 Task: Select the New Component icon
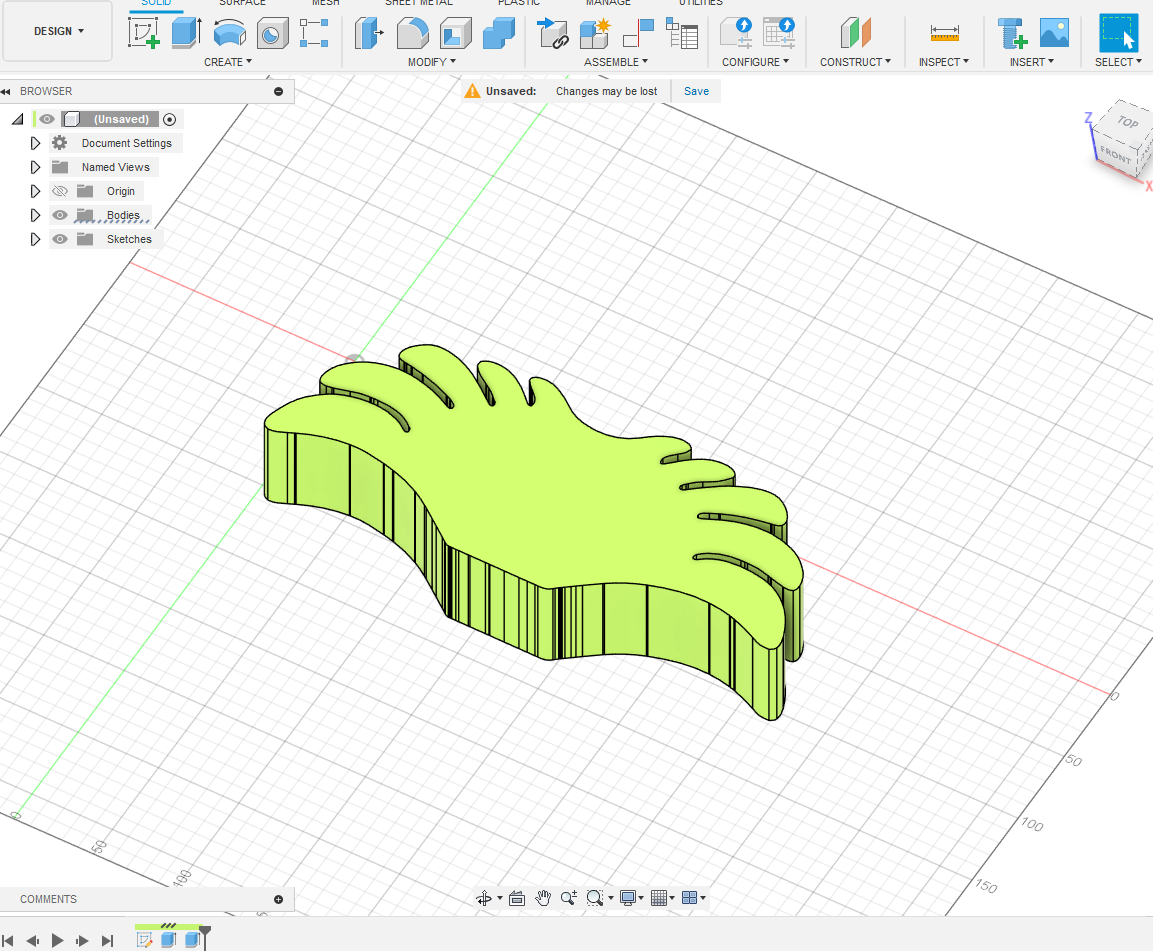tap(596, 33)
